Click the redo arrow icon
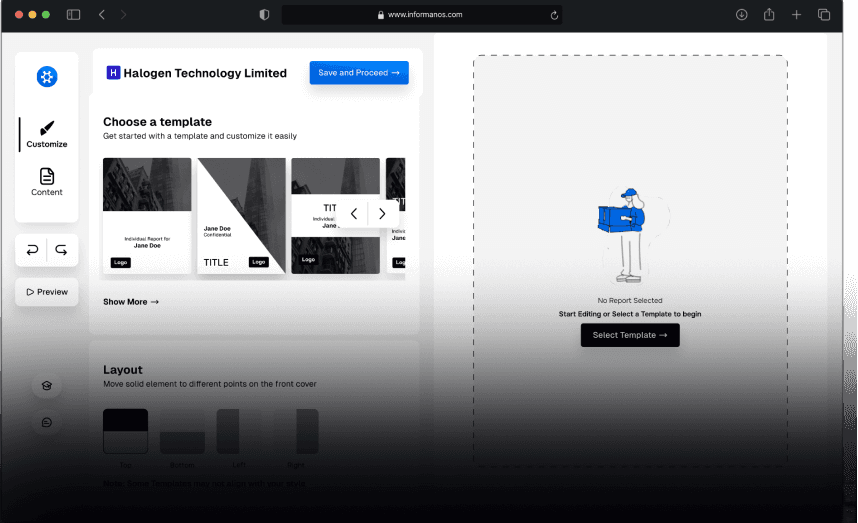Screen dimensions: 858x523 (61, 250)
